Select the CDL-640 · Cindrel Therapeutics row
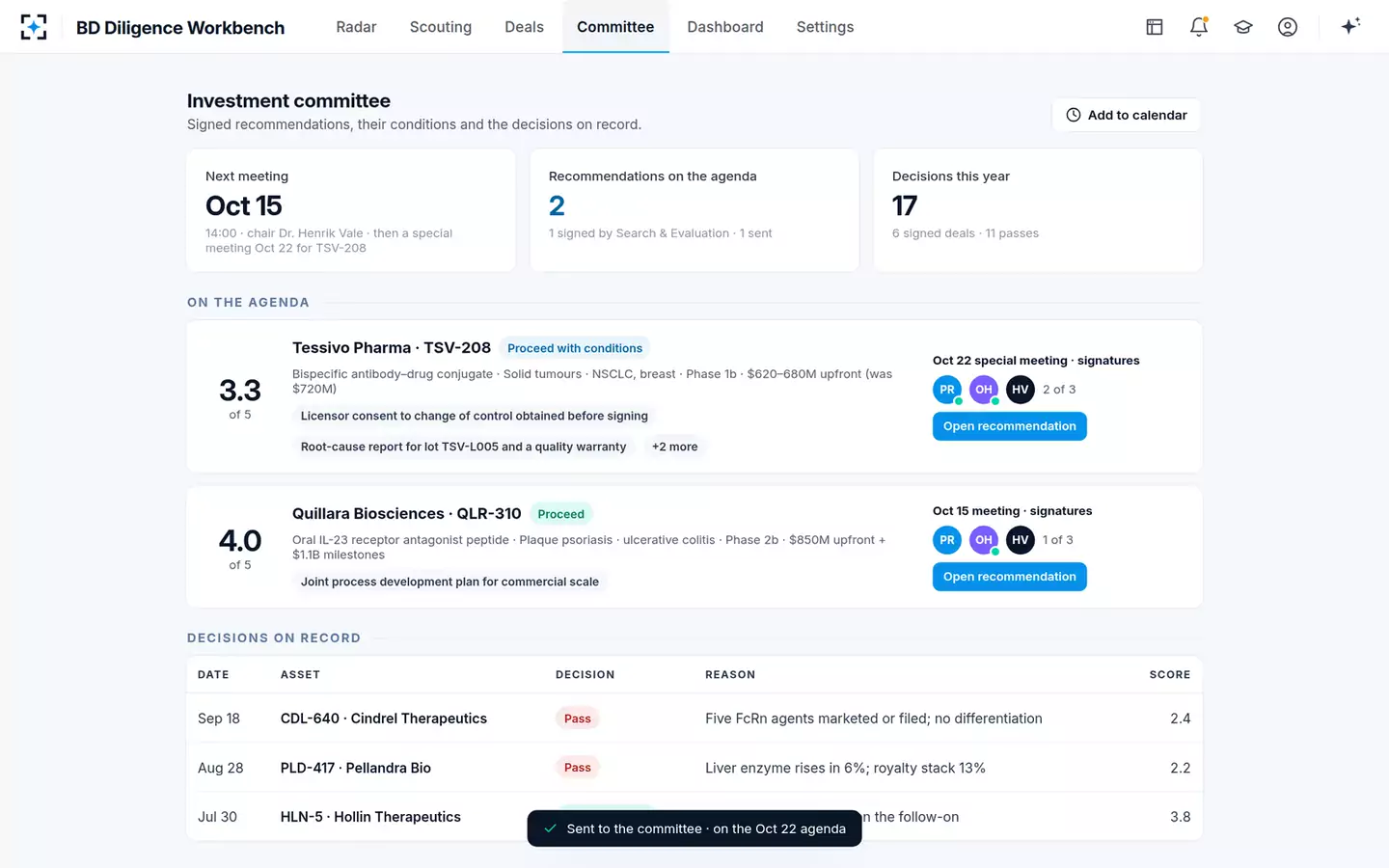Viewport: 1389px width, 868px height. click(x=694, y=719)
